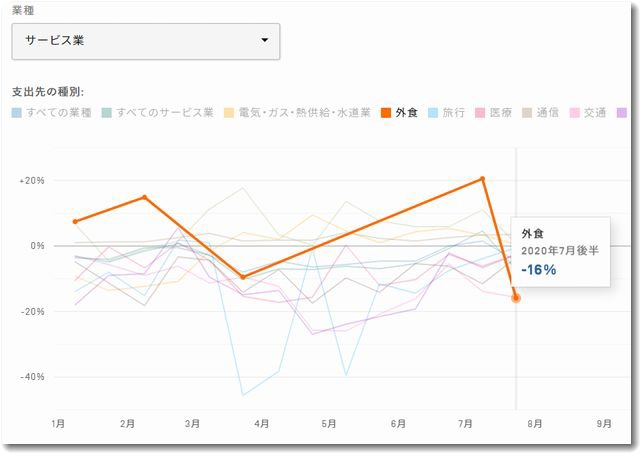The height and width of the screenshot is (453, 640).
Task: Enable the 交通 series in the legend
Action: coord(594,113)
